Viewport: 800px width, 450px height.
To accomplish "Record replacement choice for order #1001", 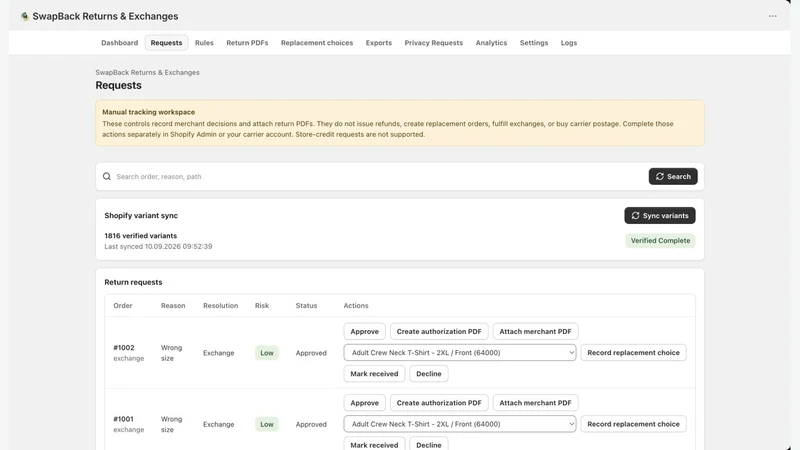I will click(633, 424).
